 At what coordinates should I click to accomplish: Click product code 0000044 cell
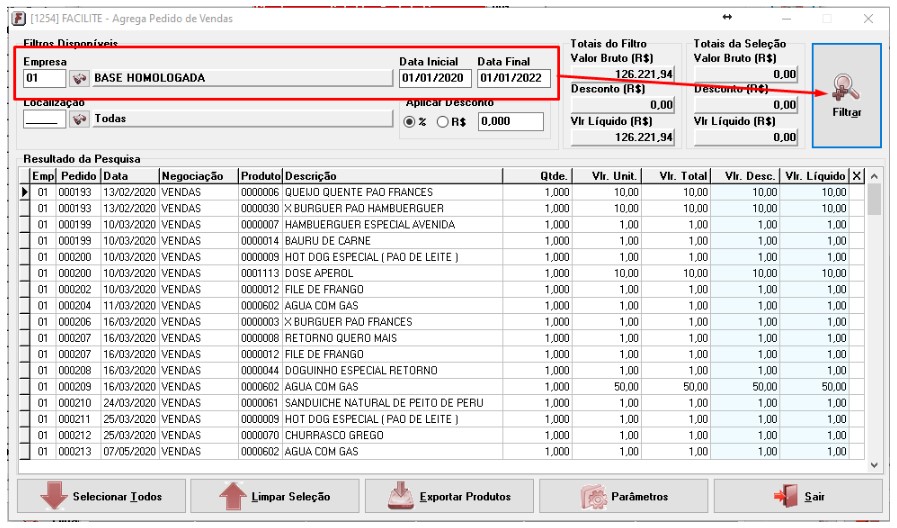coord(260,371)
